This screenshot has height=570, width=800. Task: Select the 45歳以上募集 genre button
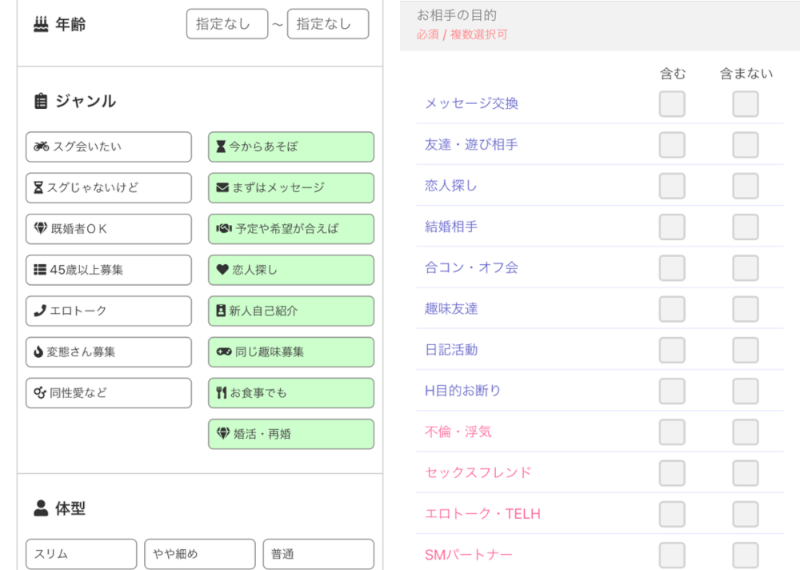[x=109, y=270]
